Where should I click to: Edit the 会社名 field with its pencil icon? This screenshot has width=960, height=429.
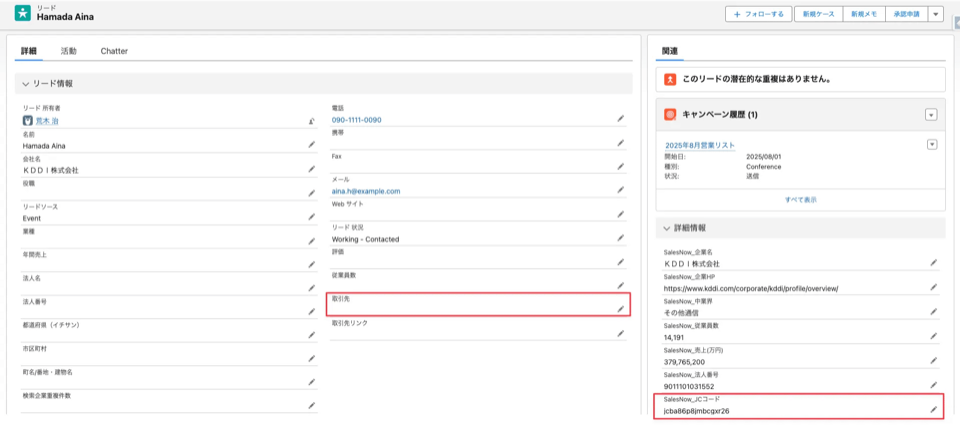pyautogui.click(x=312, y=169)
